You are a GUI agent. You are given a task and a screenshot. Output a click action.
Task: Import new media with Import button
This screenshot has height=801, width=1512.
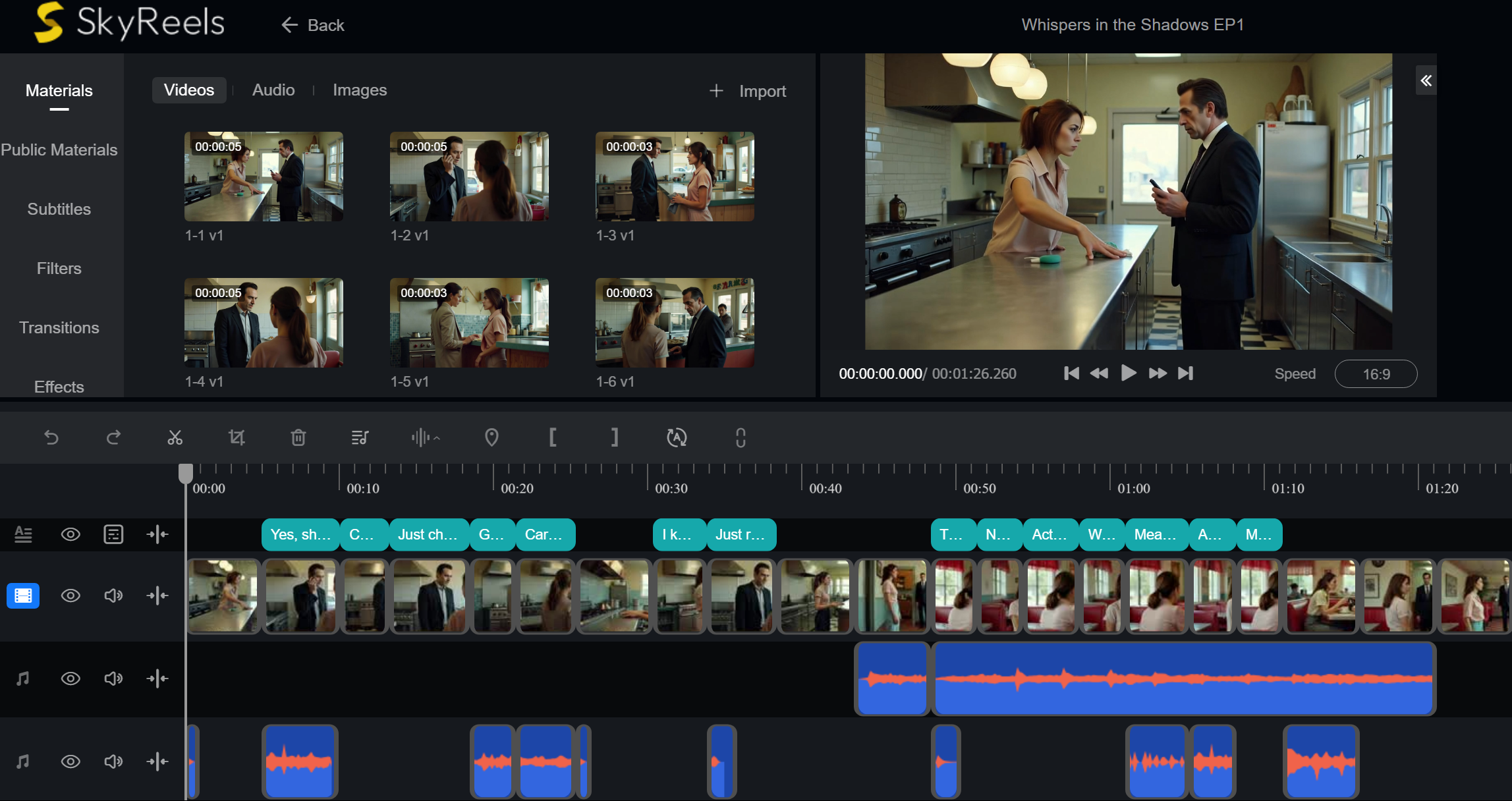pos(748,91)
